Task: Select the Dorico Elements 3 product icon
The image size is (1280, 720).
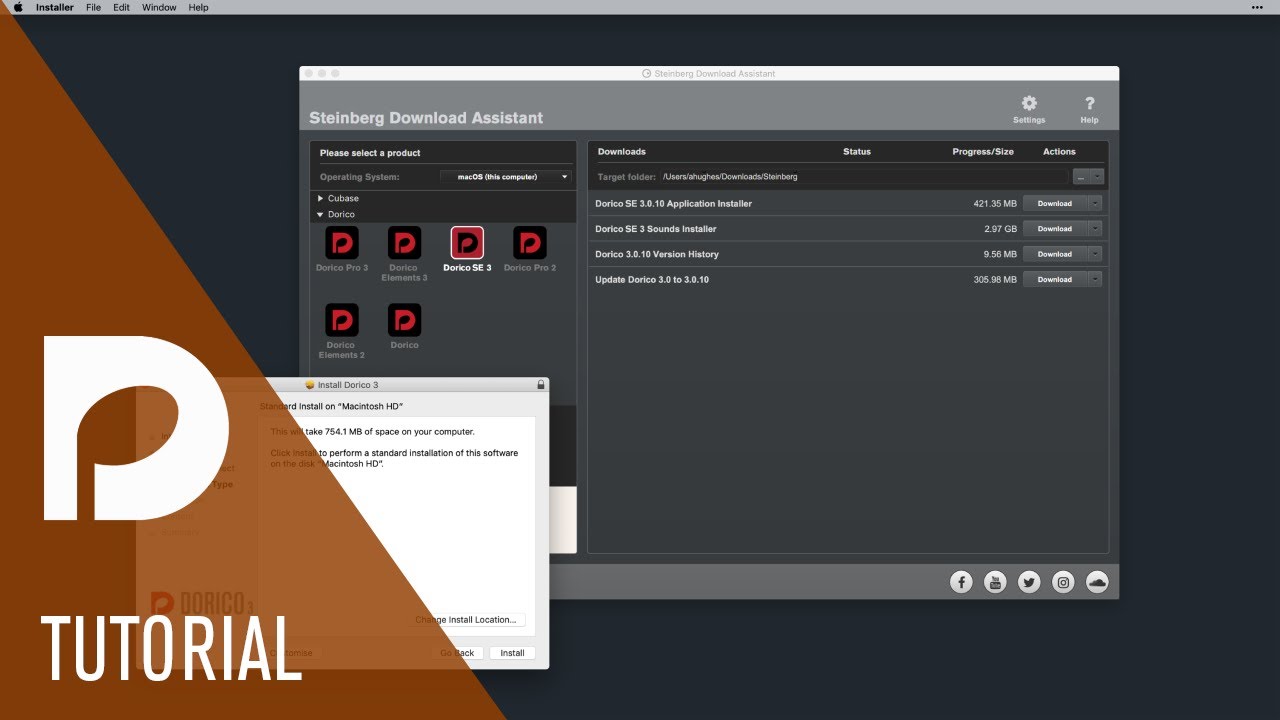Action: click(404, 243)
